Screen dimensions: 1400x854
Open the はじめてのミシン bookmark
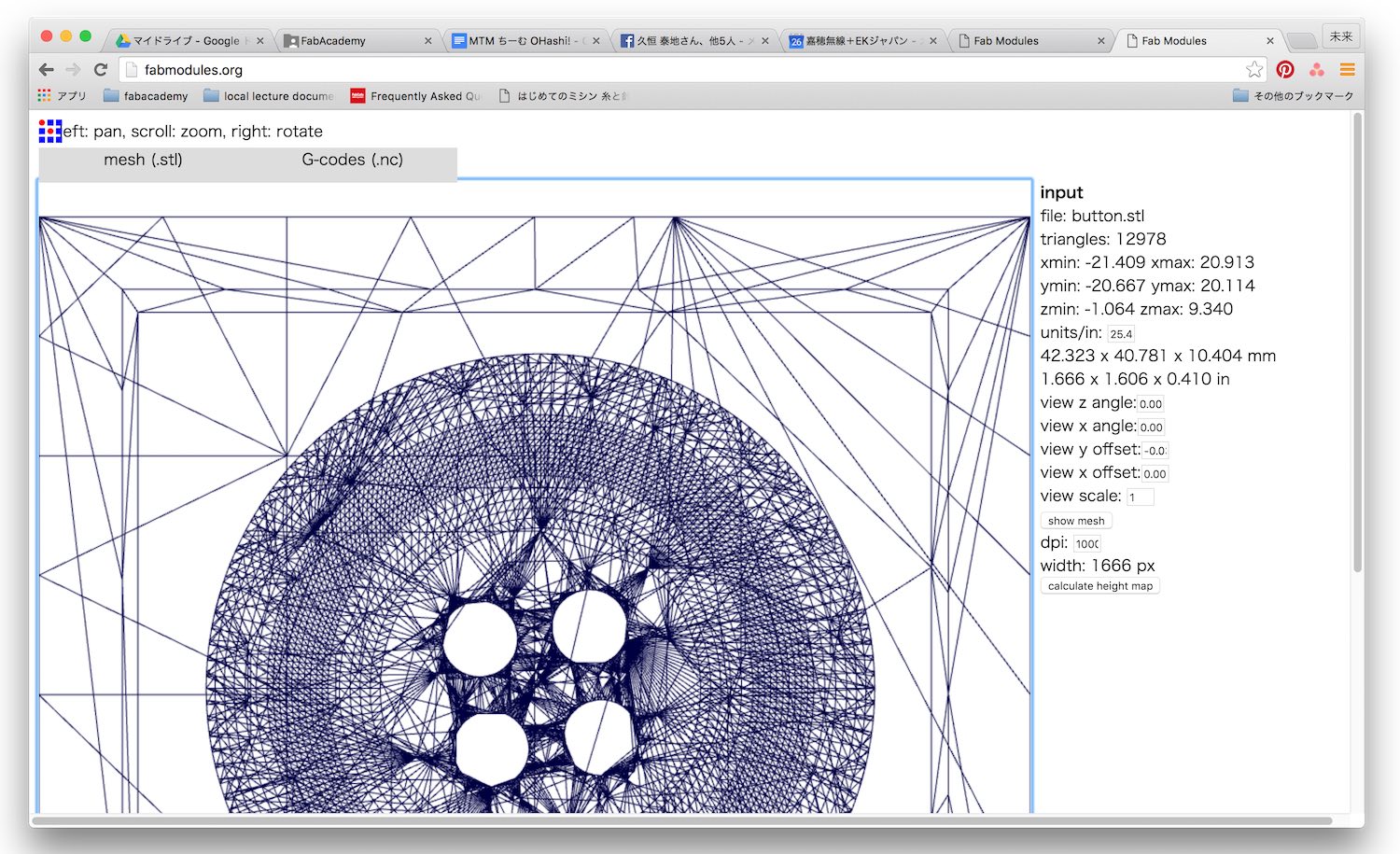[563, 95]
